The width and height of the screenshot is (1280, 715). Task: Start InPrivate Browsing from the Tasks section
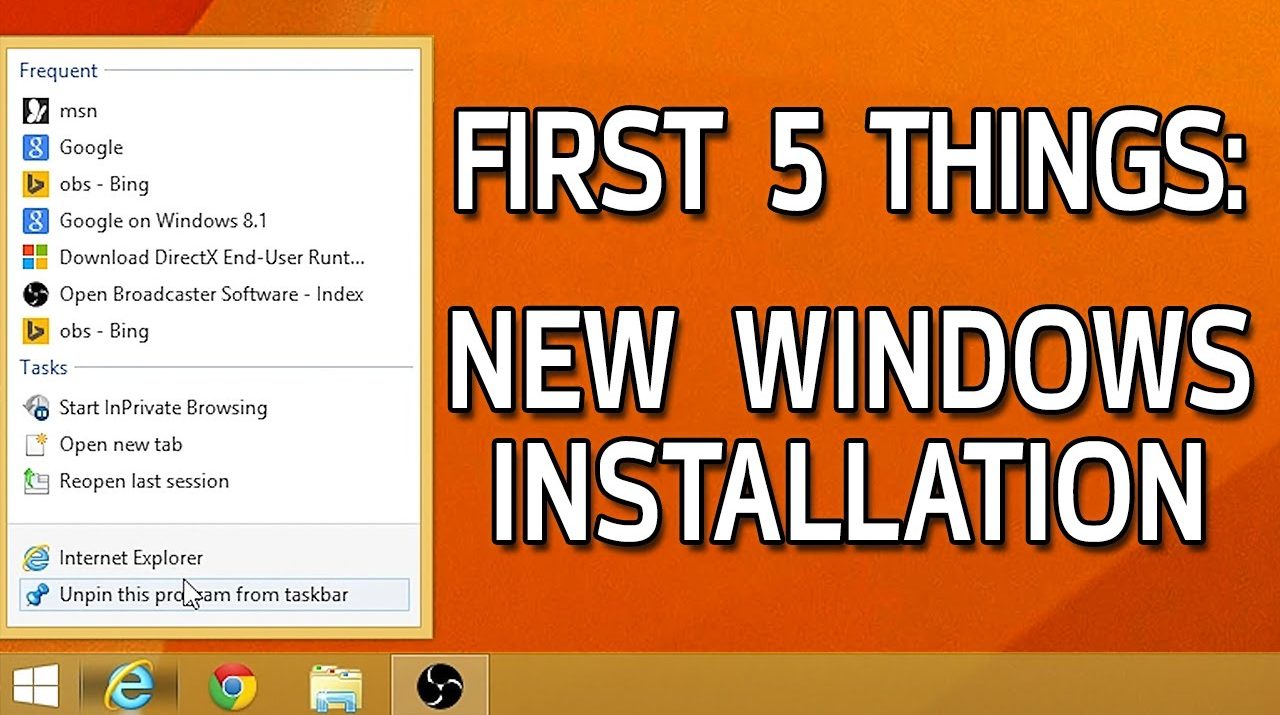click(162, 408)
